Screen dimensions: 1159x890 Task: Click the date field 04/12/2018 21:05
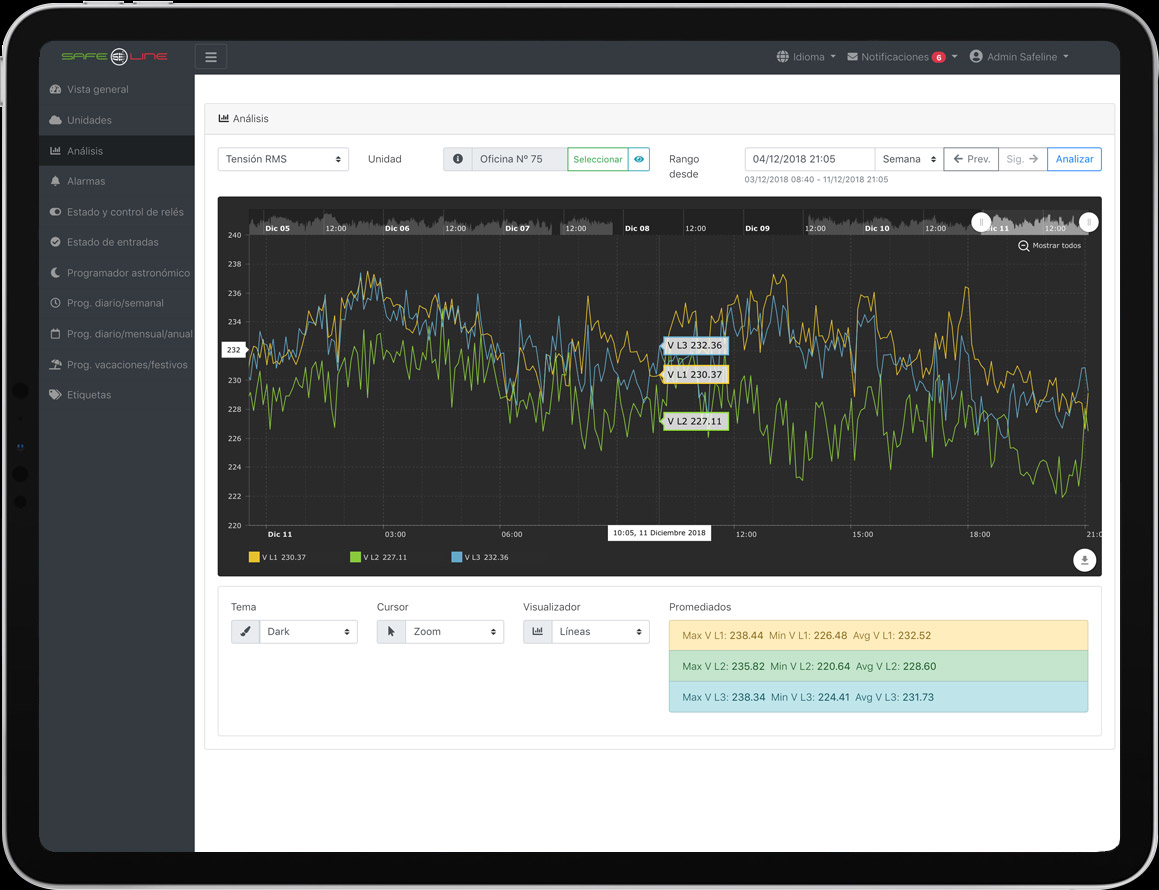point(809,159)
